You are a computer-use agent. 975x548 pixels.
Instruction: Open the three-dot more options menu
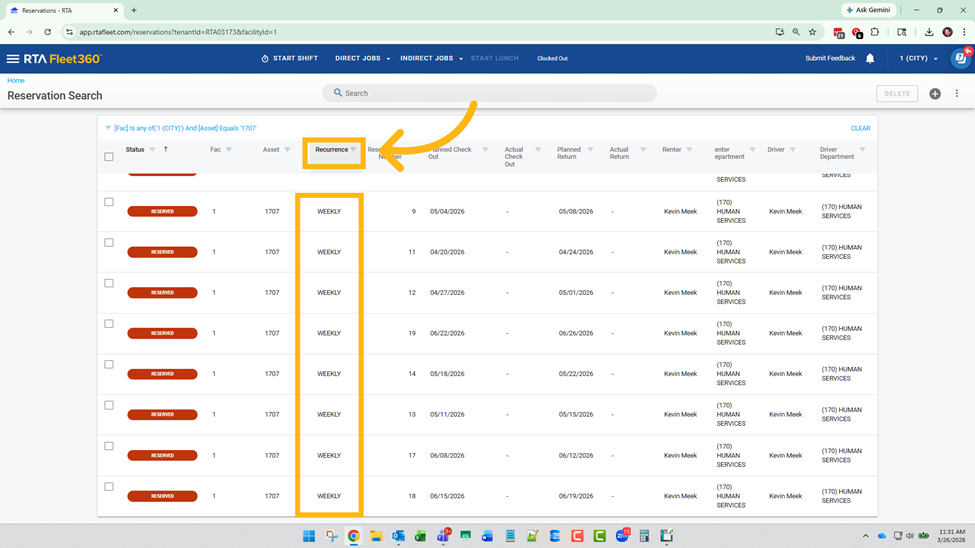point(957,94)
